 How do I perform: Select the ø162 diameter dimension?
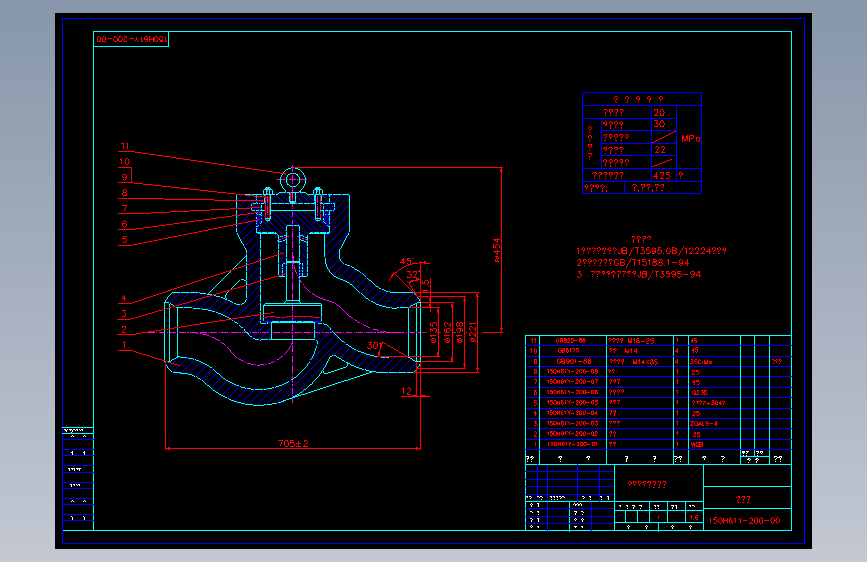(x=447, y=332)
